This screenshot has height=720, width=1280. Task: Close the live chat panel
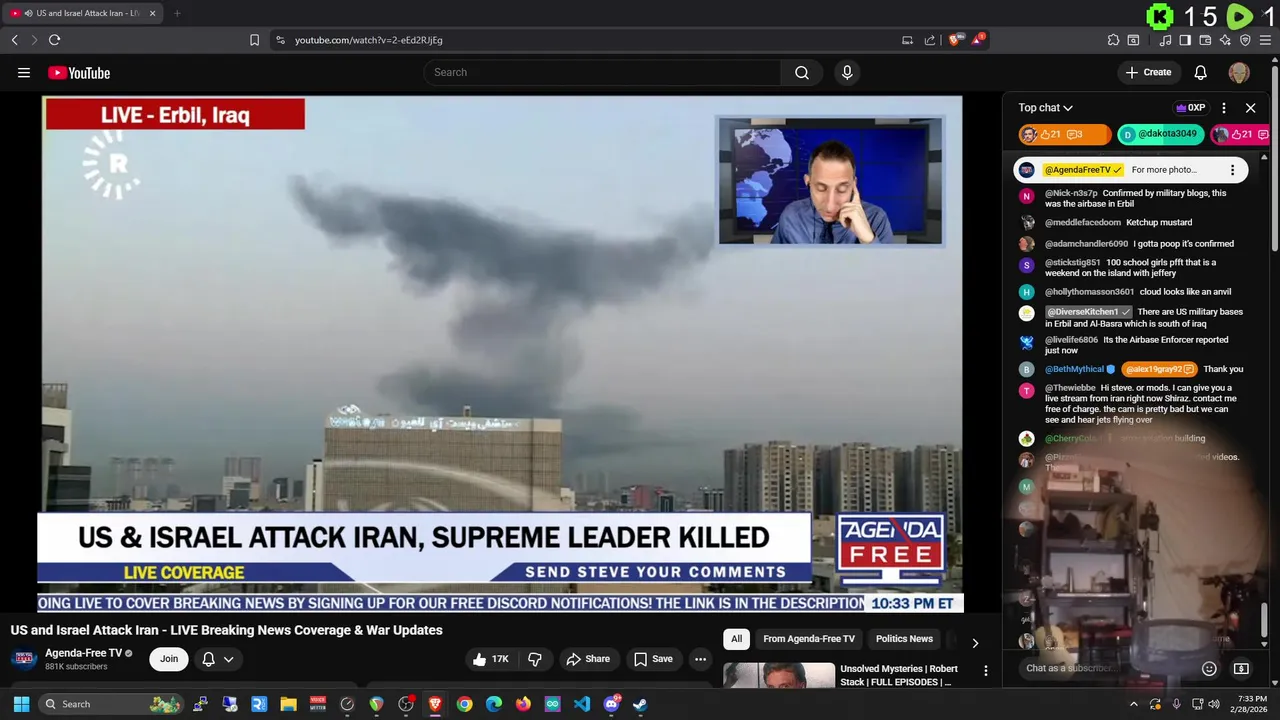(x=1250, y=108)
